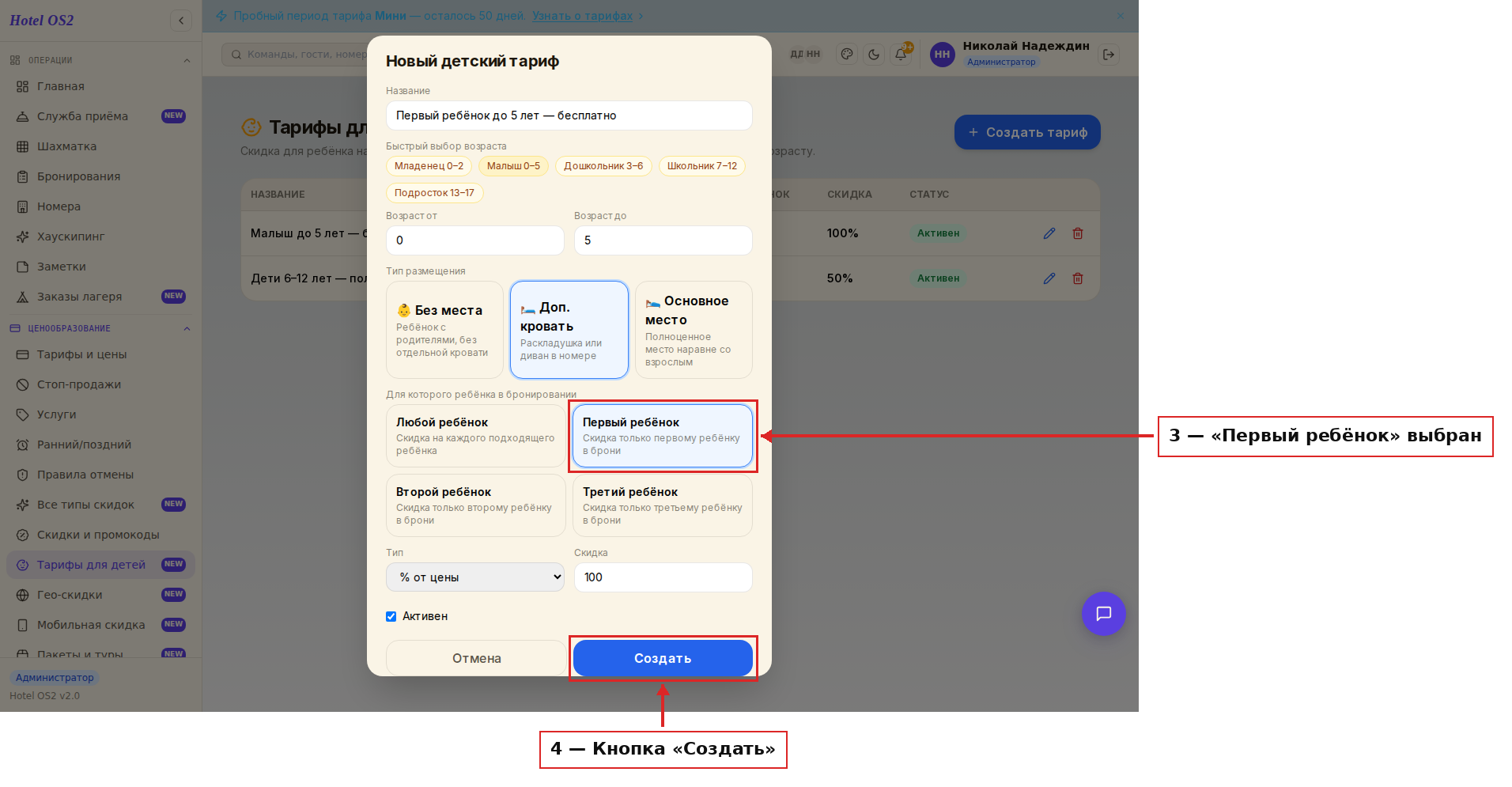Collapse the sidebar with chevron button

tap(181, 21)
